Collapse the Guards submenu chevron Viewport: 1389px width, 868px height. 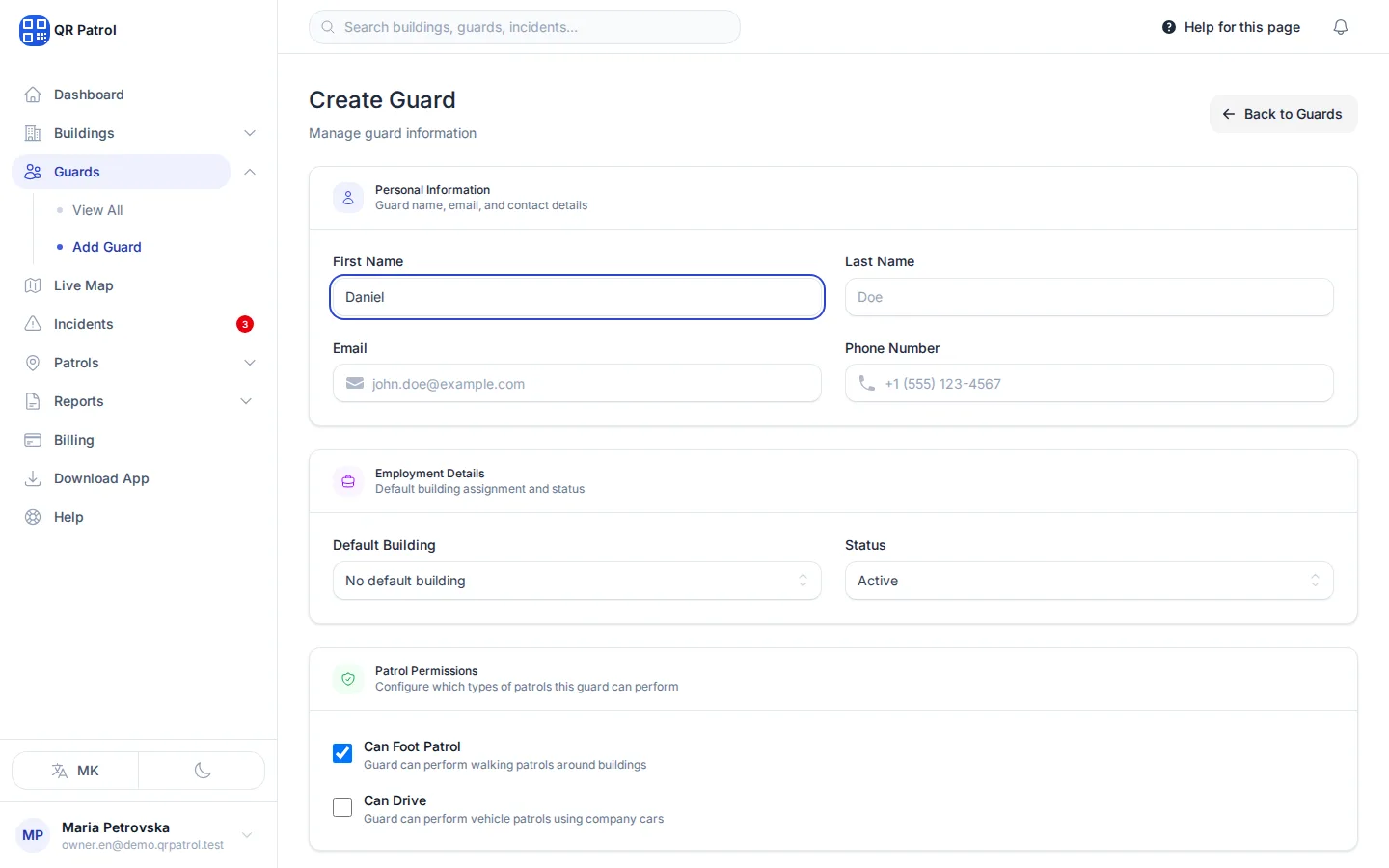click(250, 172)
